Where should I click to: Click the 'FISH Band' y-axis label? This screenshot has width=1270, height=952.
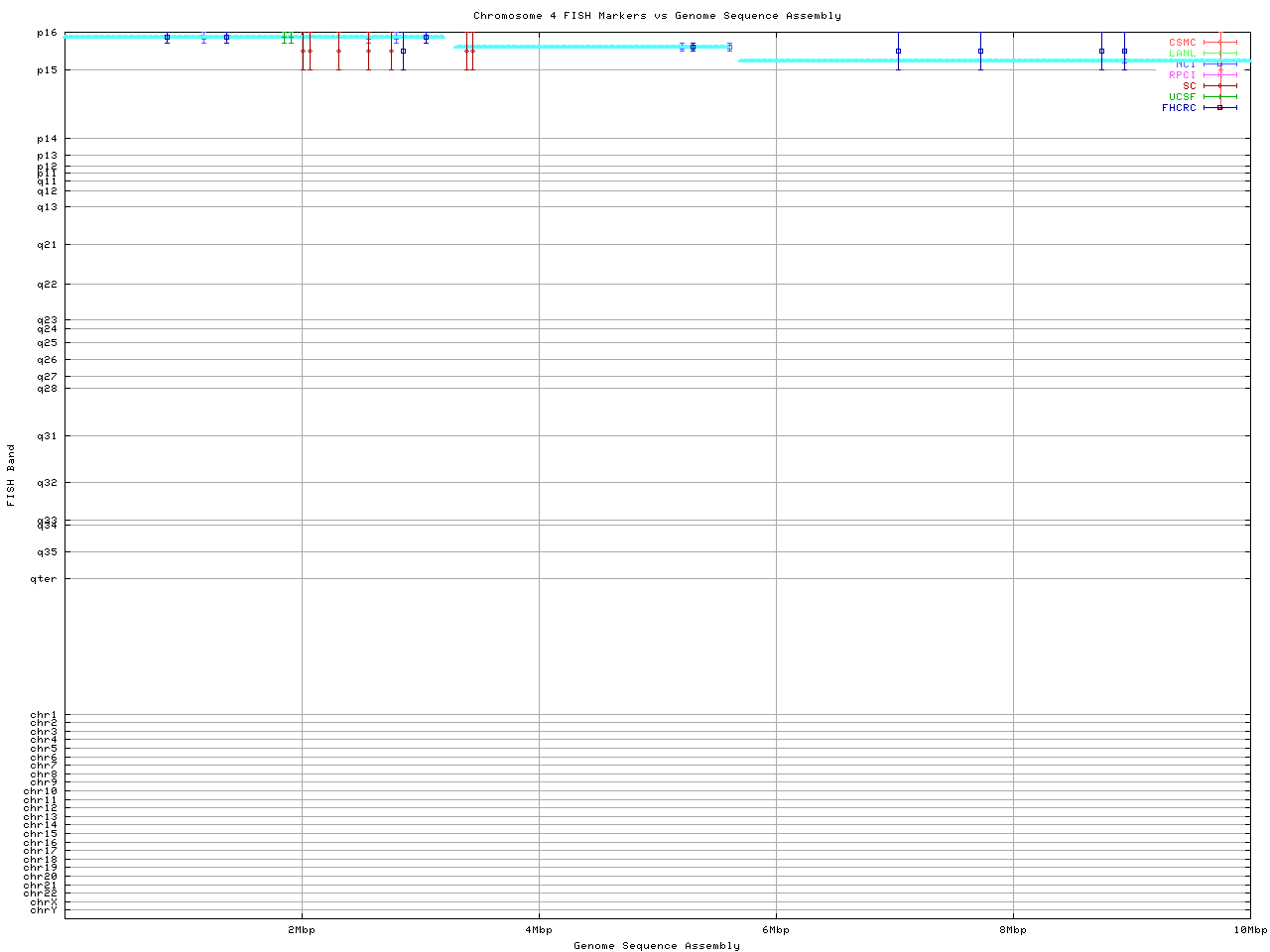pyautogui.click(x=12, y=475)
